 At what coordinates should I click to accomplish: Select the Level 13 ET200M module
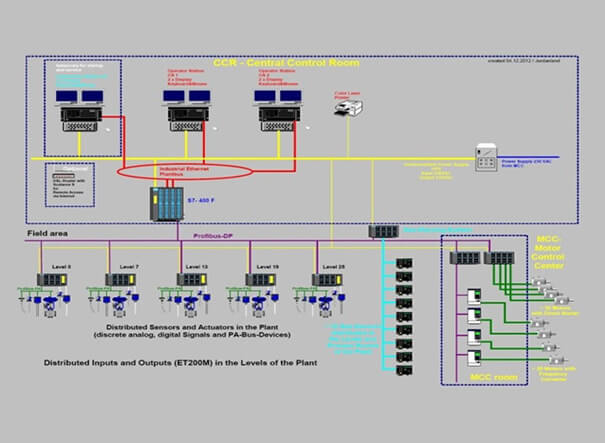(x=192, y=279)
